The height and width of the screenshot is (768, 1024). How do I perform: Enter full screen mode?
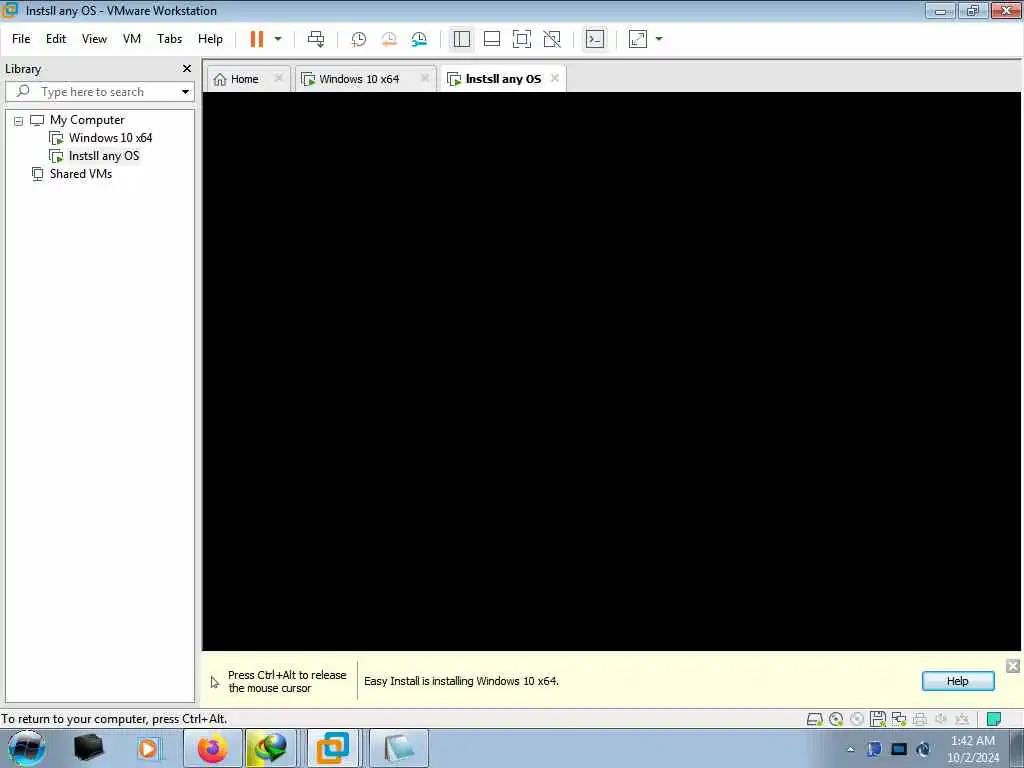tap(522, 39)
